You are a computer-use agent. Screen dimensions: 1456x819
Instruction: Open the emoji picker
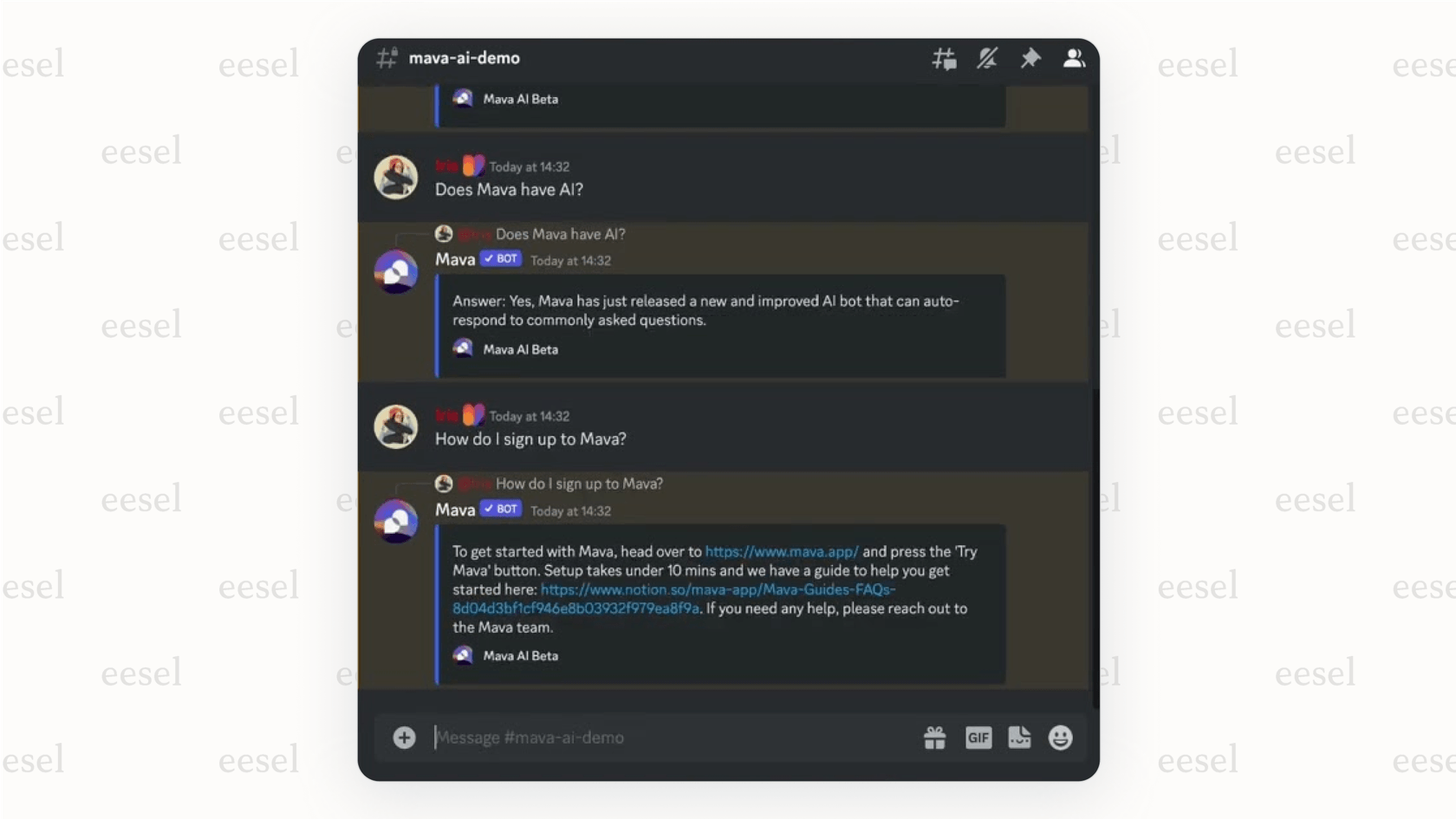1060,738
